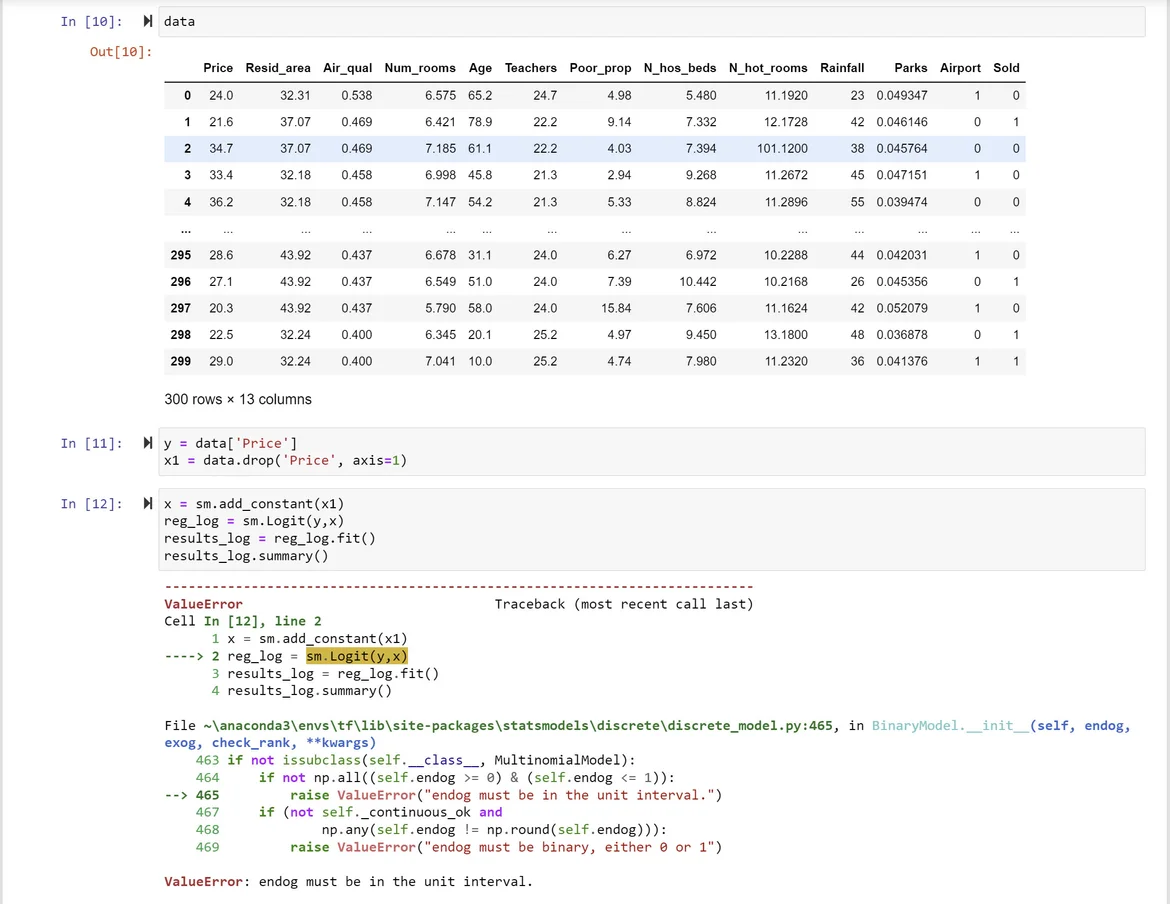
Task: Click the red ValueError heading in traceback
Action: [203, 604]
